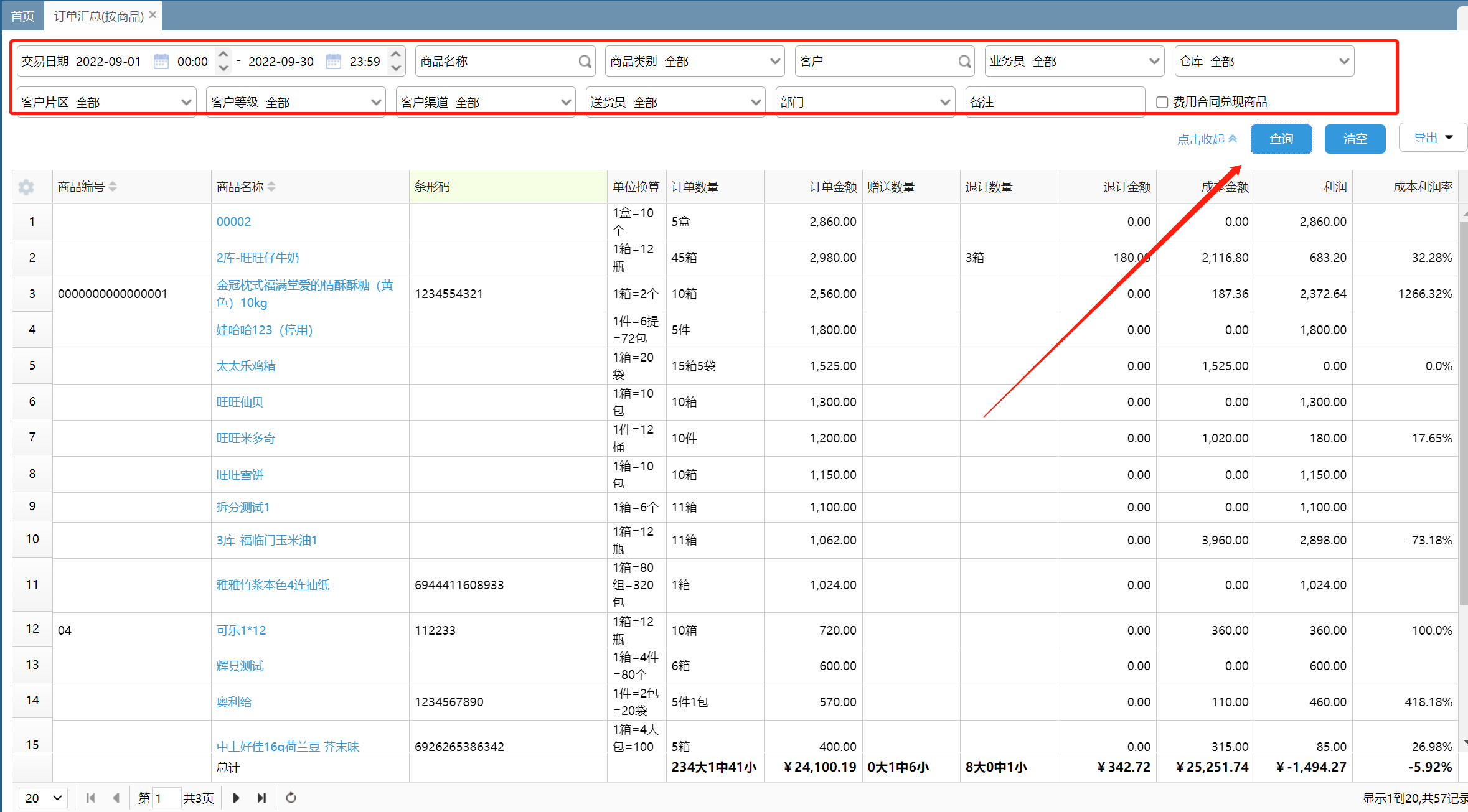Click the 订单金额 column header

813,187
